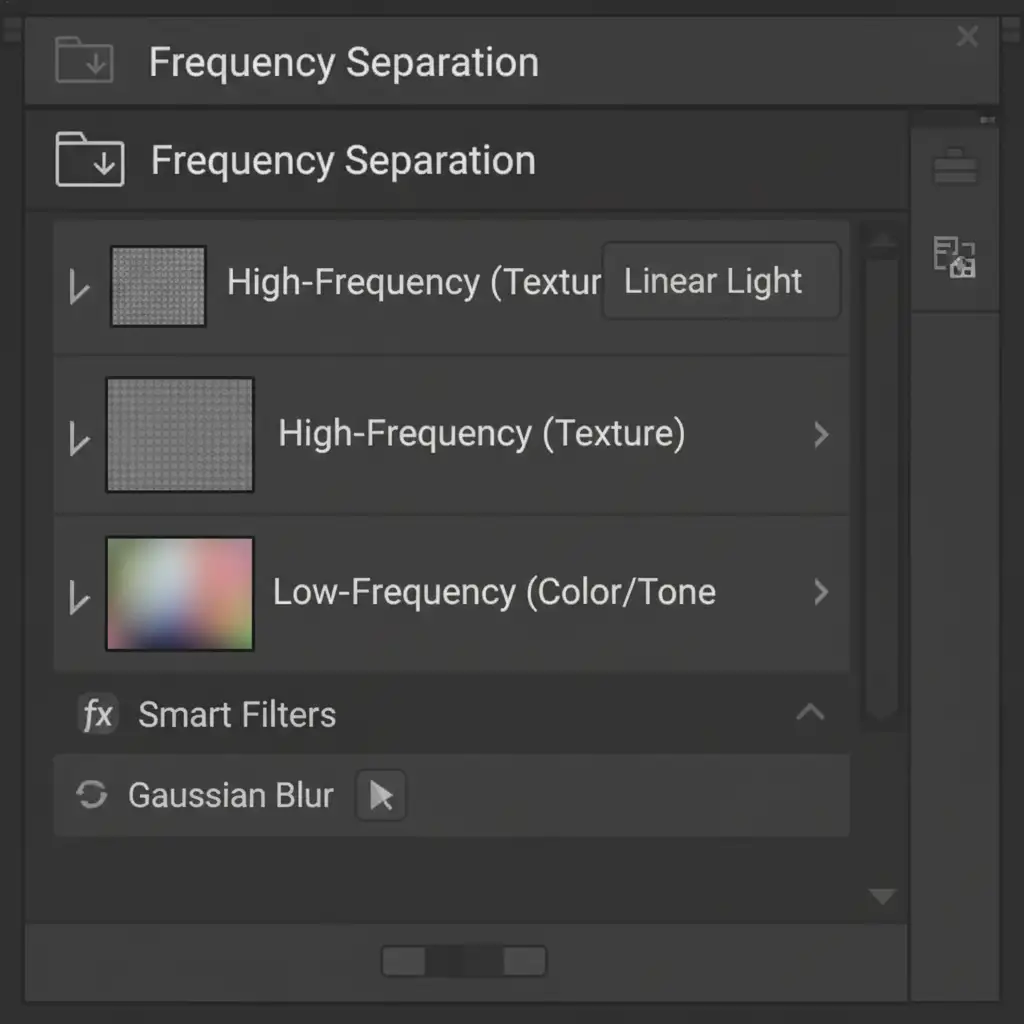Click the Frequency Separation group folder icon
The height and width of the screenshot is (1024, 1024).
(x=90, y=160)
